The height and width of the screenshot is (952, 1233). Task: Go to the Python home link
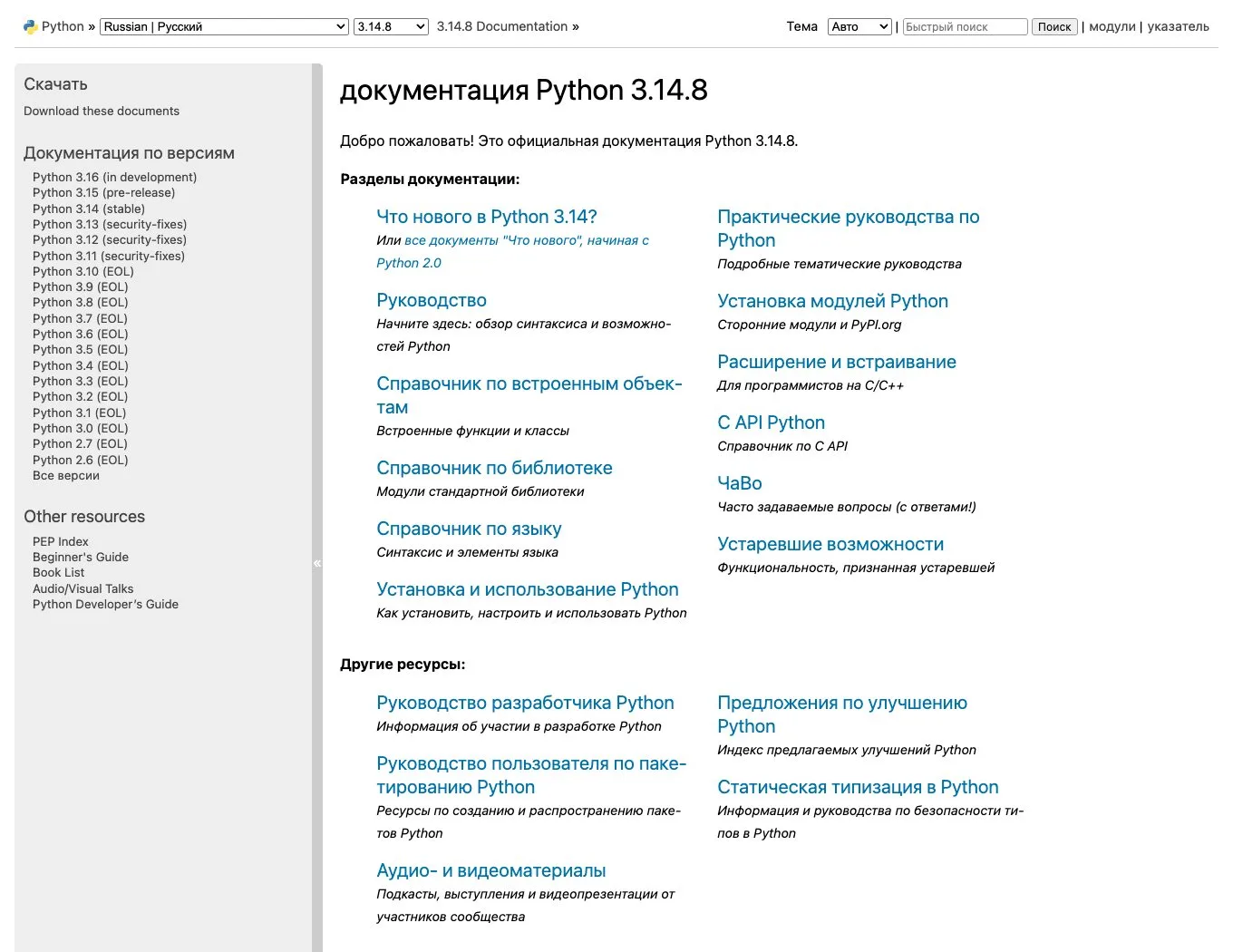click(x=63, y=26)
